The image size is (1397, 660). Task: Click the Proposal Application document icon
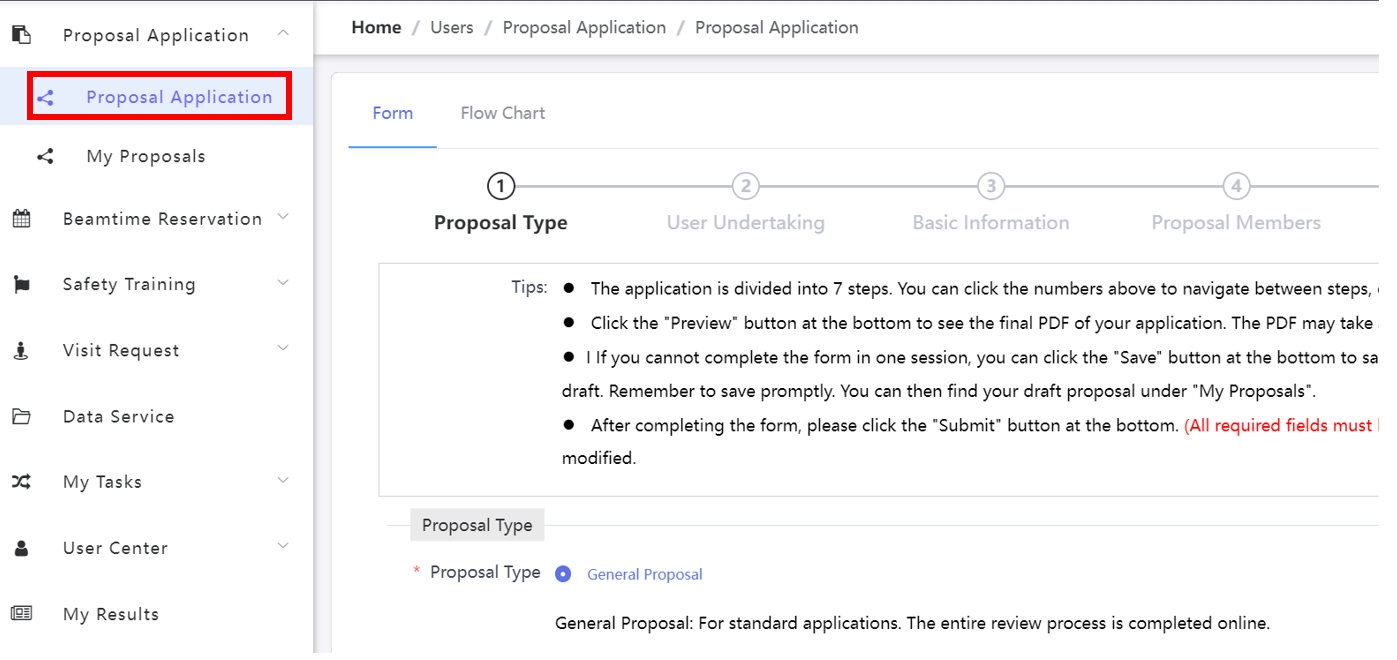(21, 35)
